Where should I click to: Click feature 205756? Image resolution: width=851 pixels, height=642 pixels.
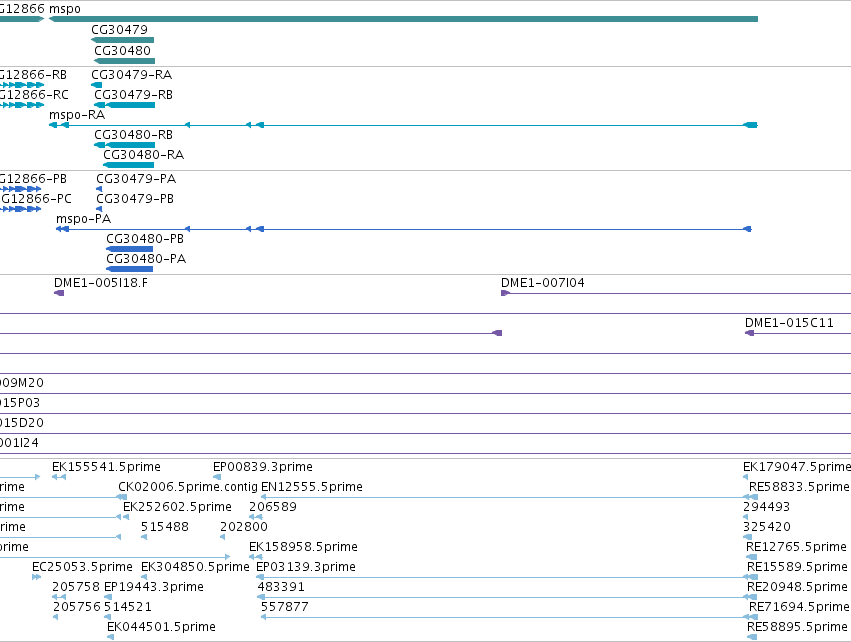76,607
